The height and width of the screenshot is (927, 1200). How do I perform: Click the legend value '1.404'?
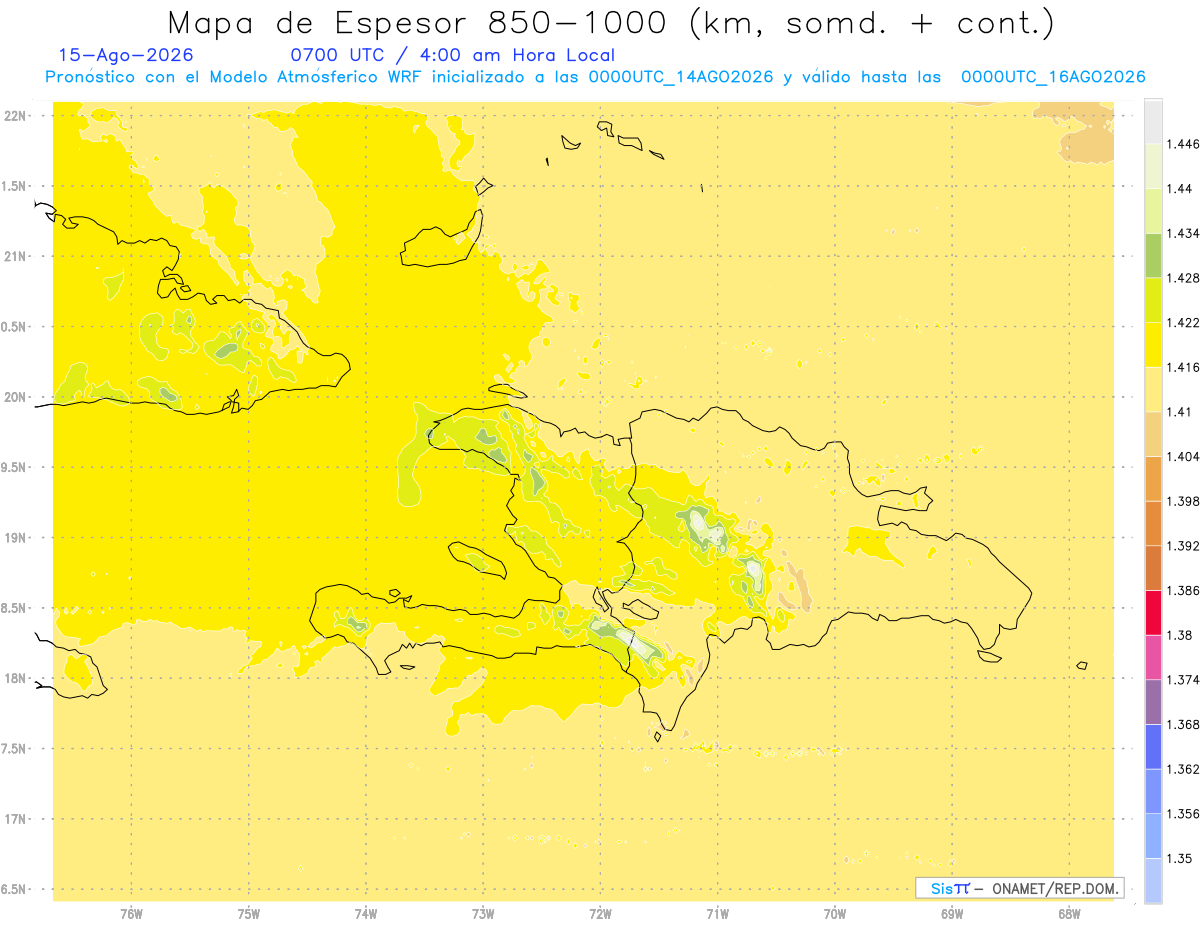1183,456
